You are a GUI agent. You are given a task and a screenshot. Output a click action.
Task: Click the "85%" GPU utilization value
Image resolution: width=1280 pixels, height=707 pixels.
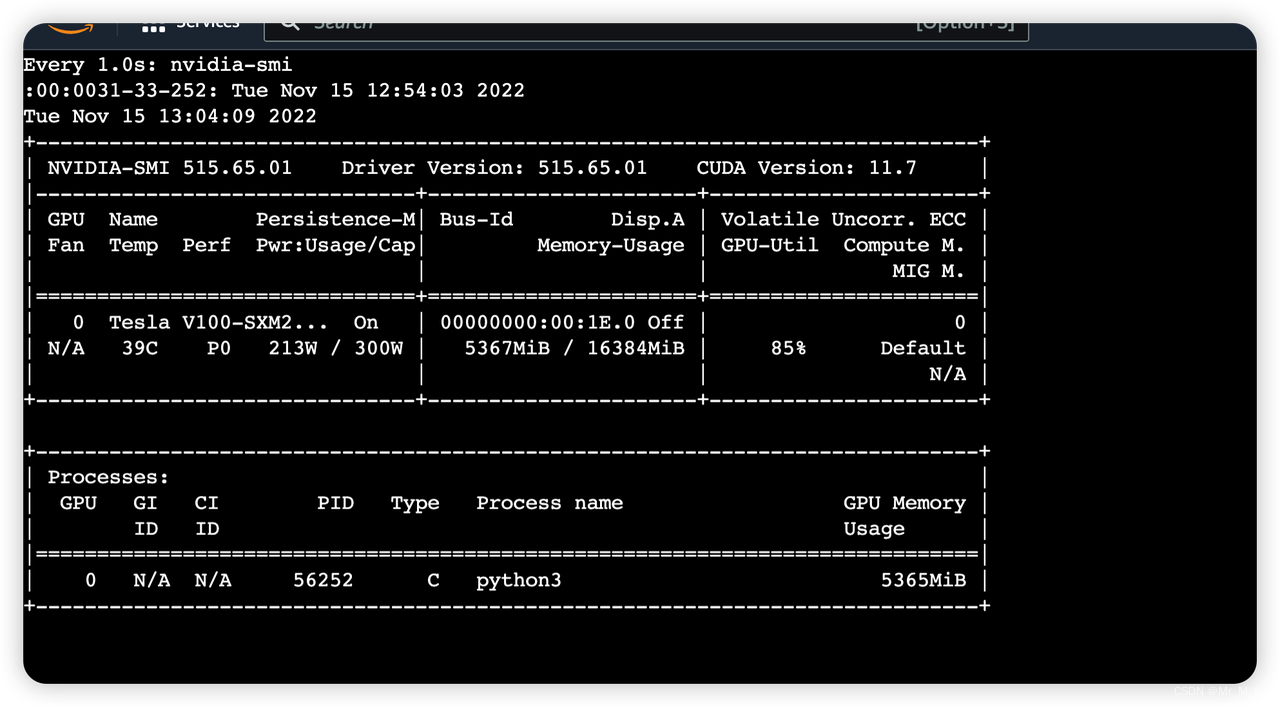point(788,348)
